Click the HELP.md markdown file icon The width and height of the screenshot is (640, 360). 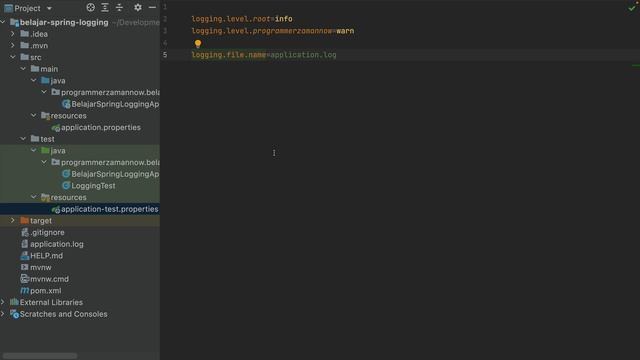click(24, 256)
